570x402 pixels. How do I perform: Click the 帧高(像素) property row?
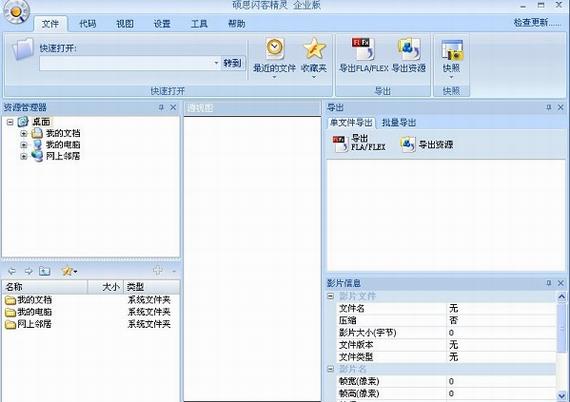pos(446,393)
